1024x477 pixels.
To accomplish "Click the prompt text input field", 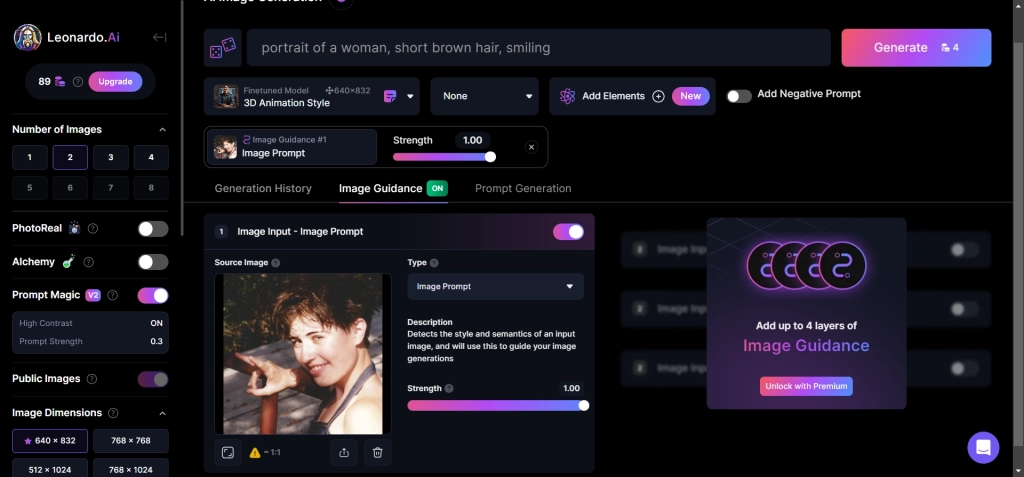I will point(539,48).
